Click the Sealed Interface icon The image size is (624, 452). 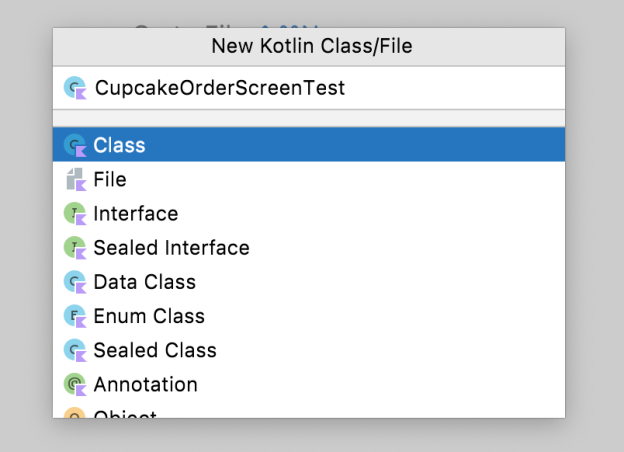click(x=75, y=248)
